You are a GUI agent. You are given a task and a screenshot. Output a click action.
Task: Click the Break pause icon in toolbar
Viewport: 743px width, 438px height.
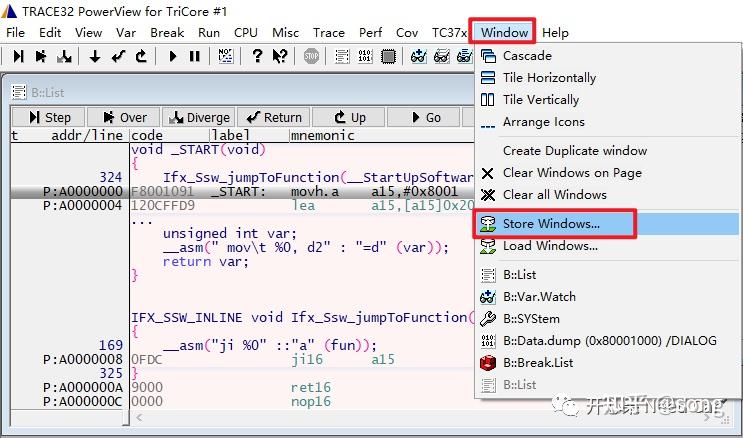[194, 56]
